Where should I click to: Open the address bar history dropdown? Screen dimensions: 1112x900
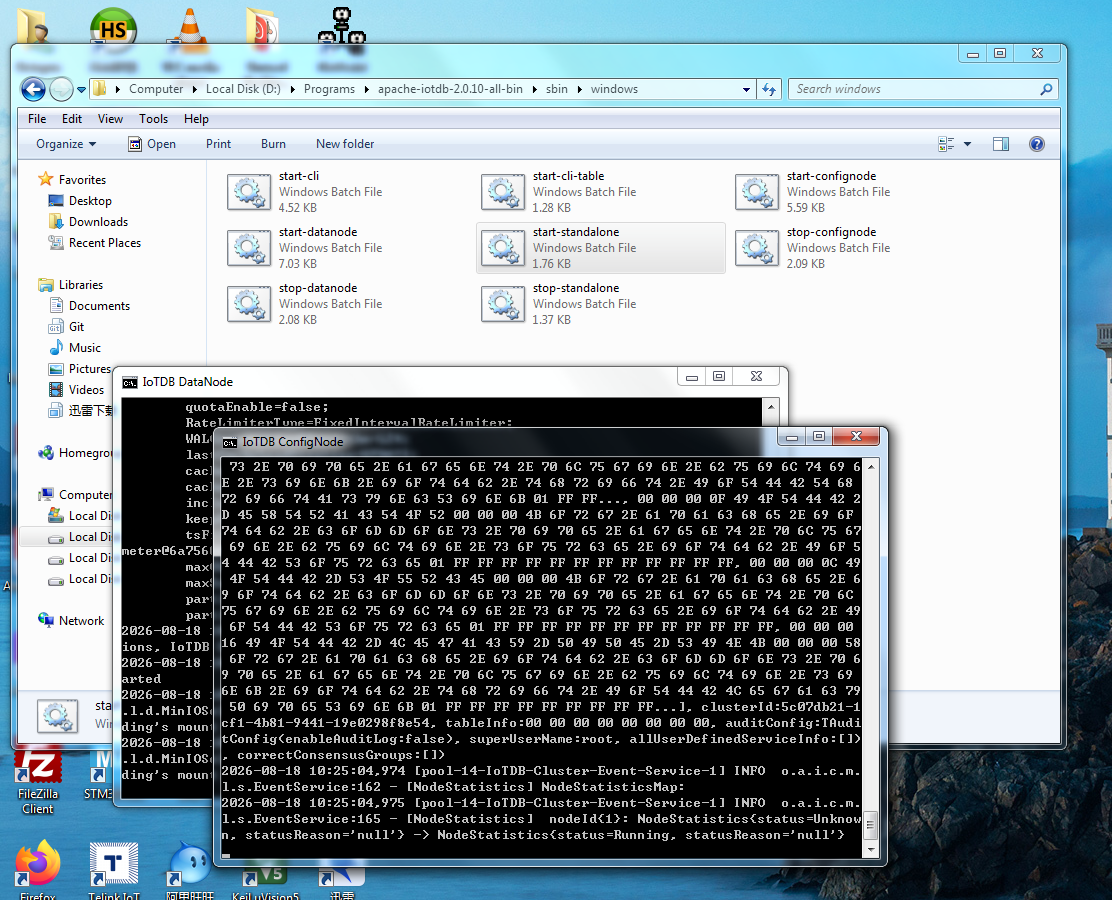coord(746,89)
